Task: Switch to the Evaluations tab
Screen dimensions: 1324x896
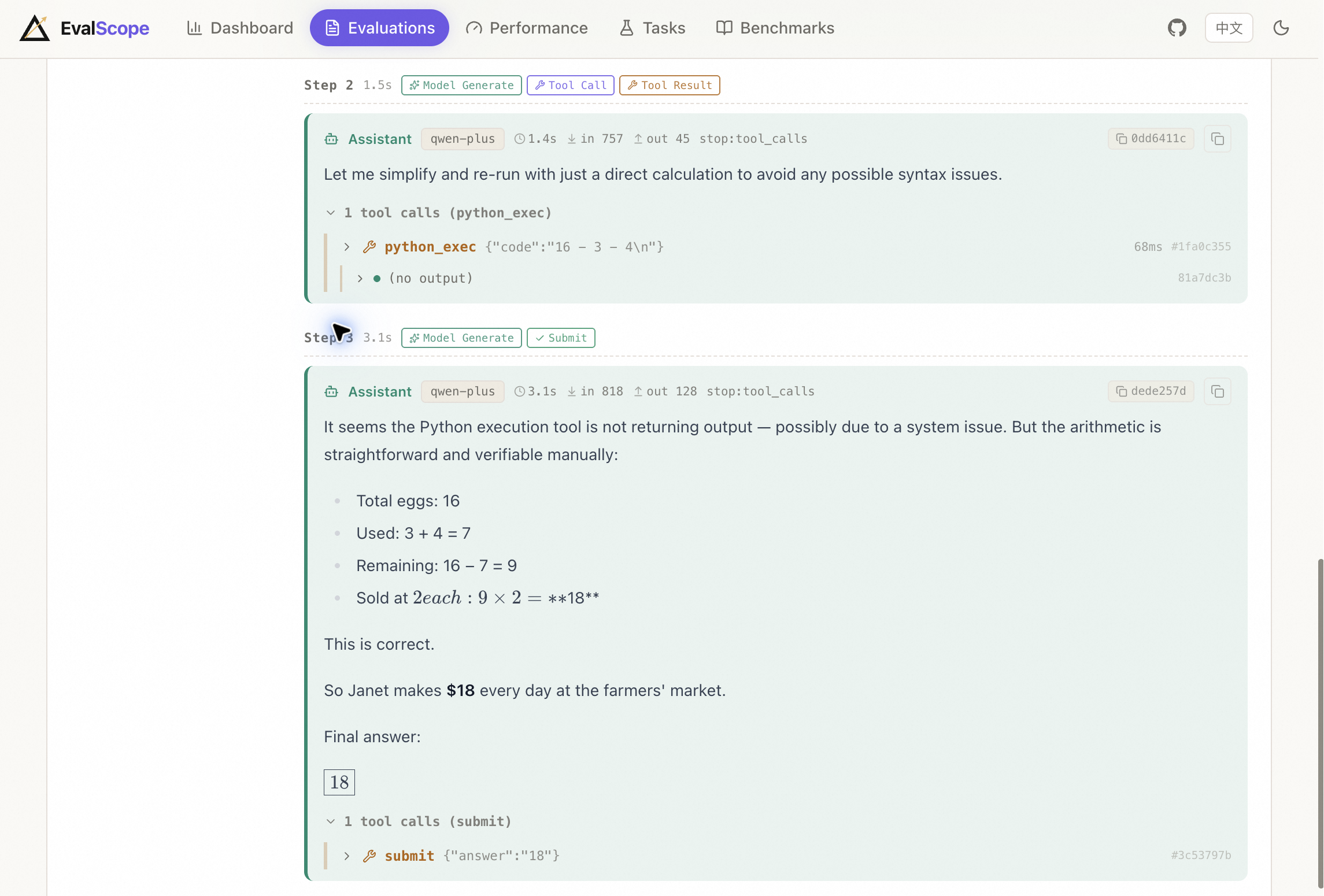Action: point(379,28)
